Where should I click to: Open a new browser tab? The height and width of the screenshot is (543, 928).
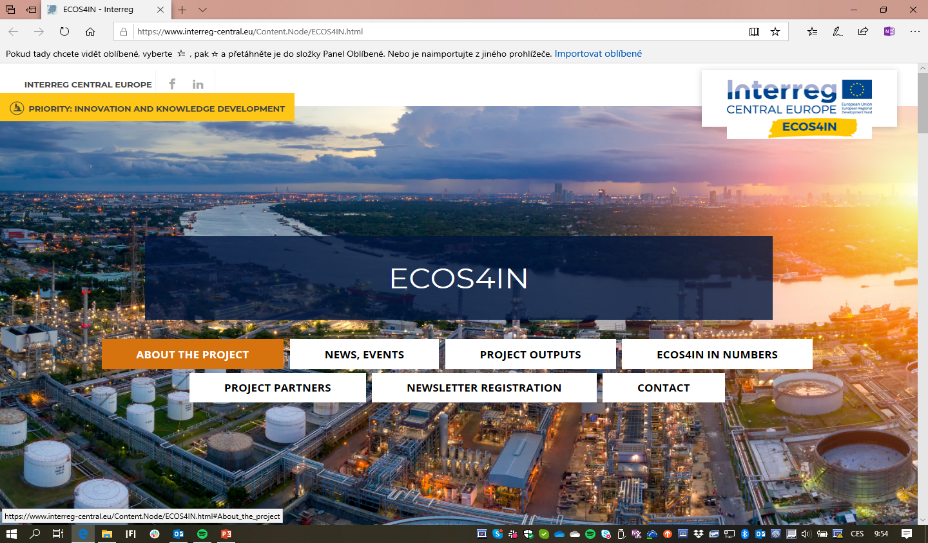point(182,9)
